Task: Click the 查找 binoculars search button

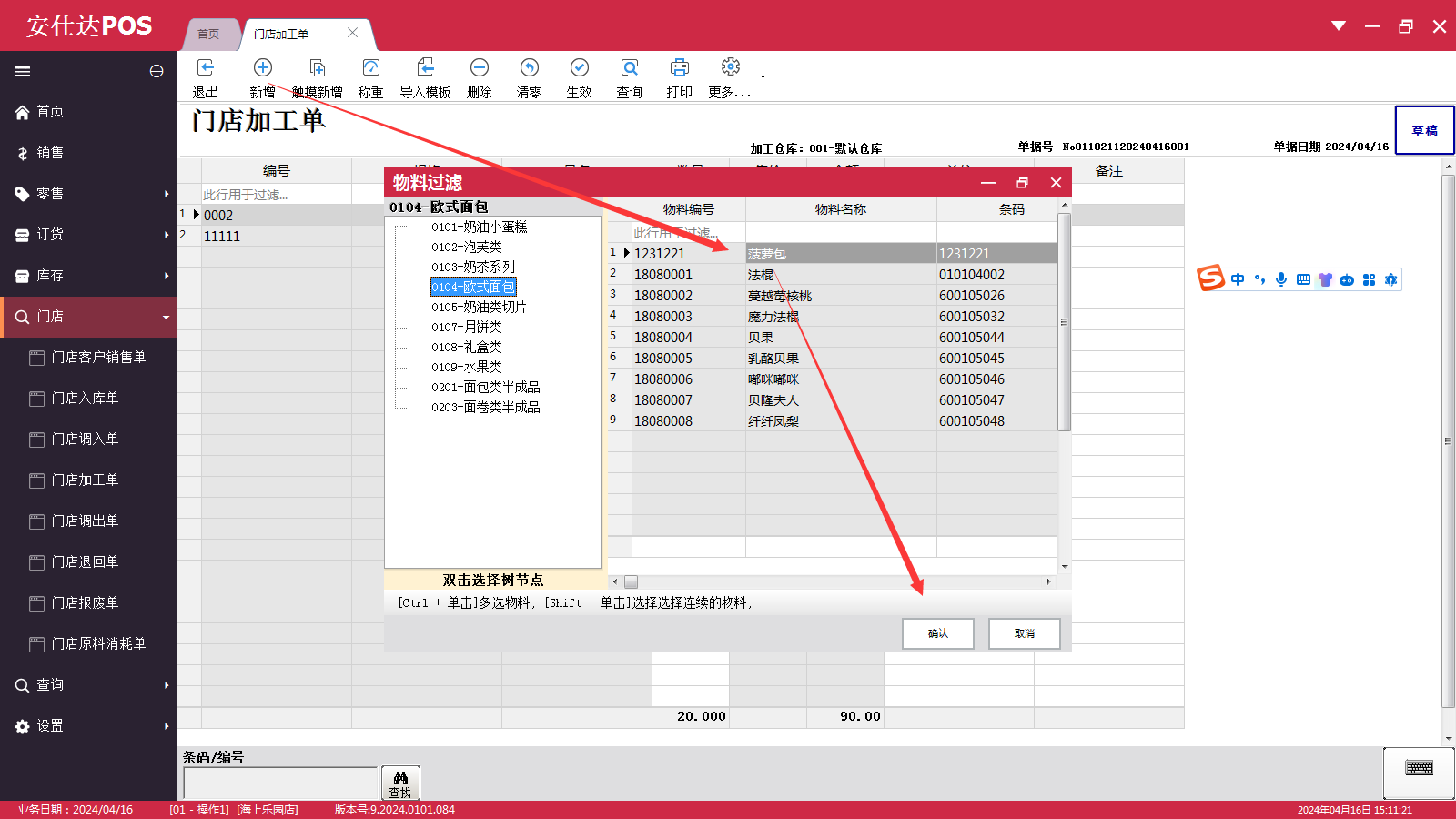Action: [x=400, y=784]
